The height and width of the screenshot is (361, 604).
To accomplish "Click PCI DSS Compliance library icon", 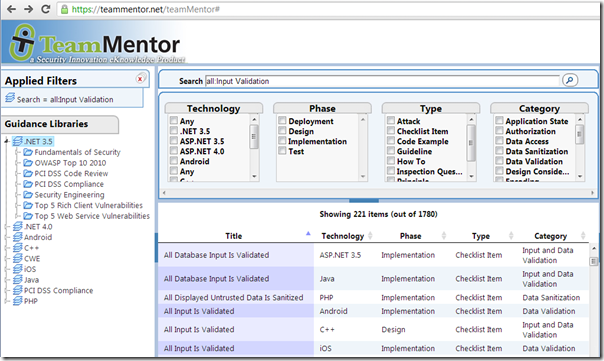I will (18, 290).
